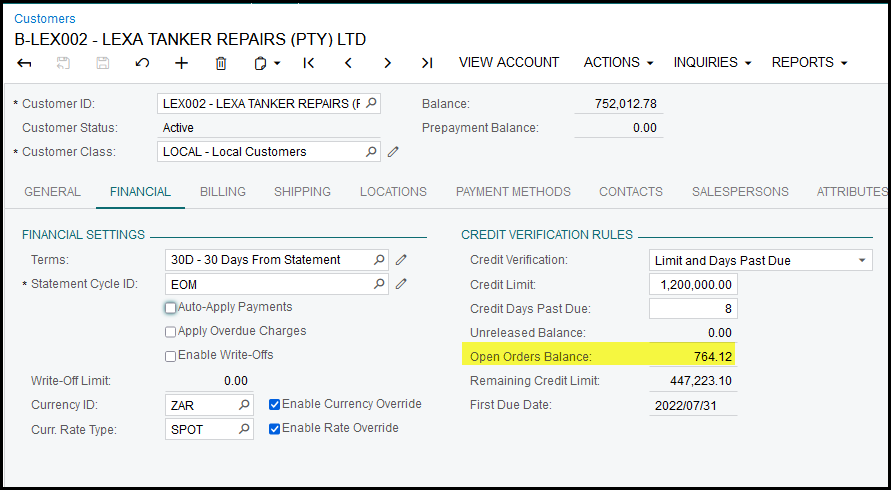This screenshot has width=891, height=490.
Task: Add a new customer record with plus icon
Action: click(x=181, y=63)
